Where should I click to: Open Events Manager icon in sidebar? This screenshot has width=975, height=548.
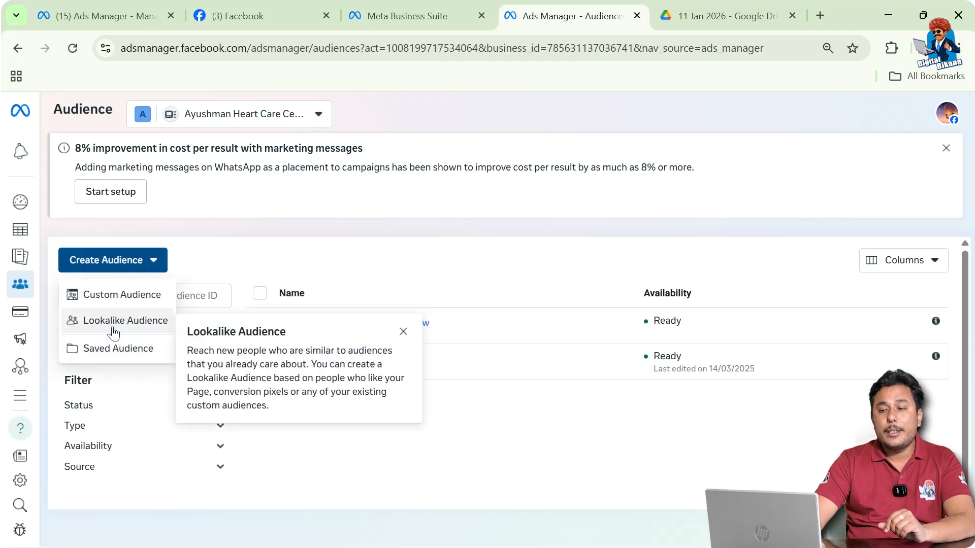(x=20, y=366)
